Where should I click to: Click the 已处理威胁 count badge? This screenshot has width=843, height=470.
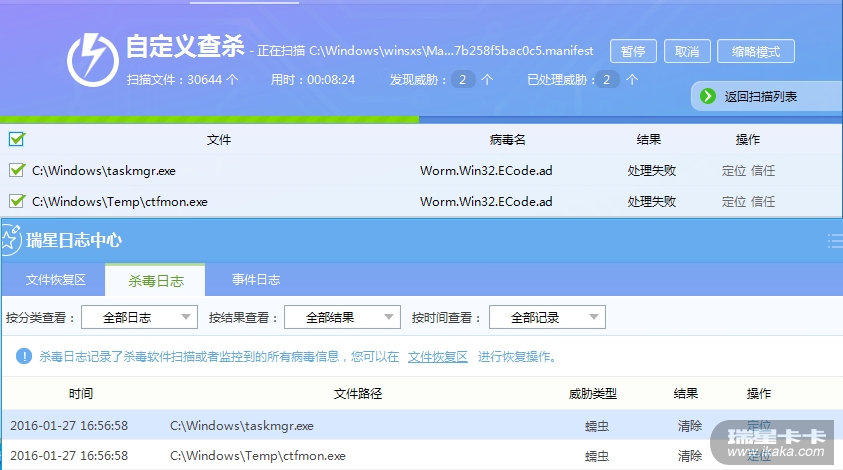[x=607, y=80]
